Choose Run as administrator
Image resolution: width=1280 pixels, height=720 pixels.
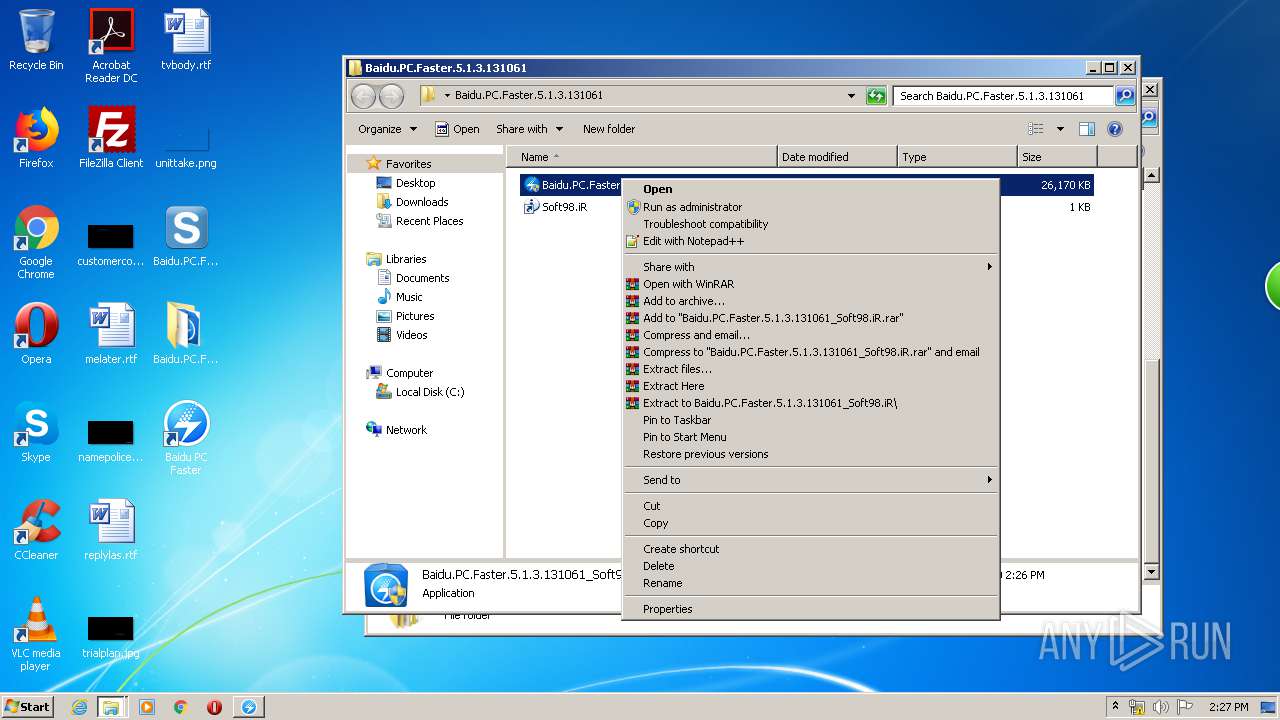(810, 207)
